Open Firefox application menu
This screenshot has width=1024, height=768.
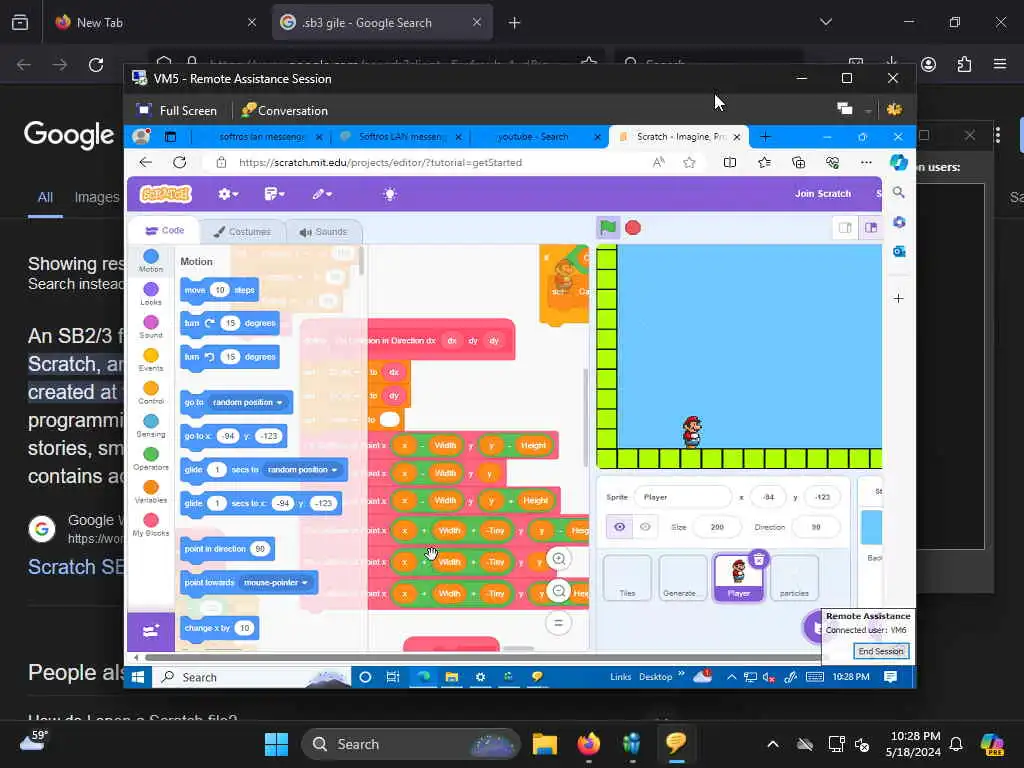pyautogui.click(x=1000, y=64)
